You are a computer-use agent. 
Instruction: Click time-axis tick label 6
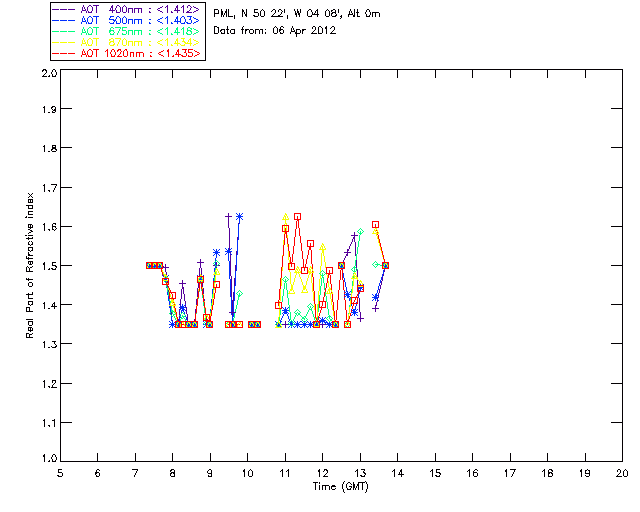[x=98, y=473]
